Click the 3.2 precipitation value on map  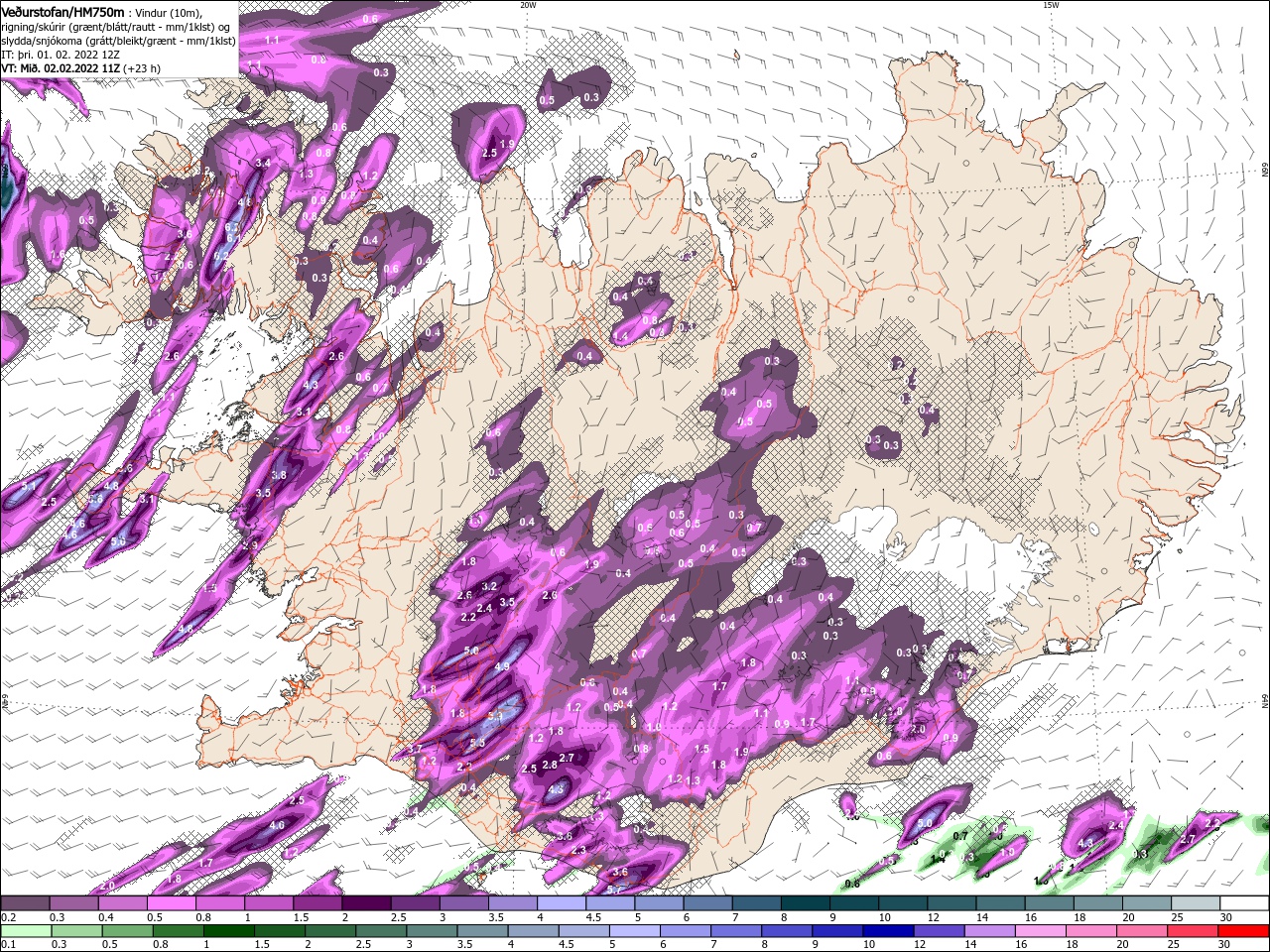[488, 587]
